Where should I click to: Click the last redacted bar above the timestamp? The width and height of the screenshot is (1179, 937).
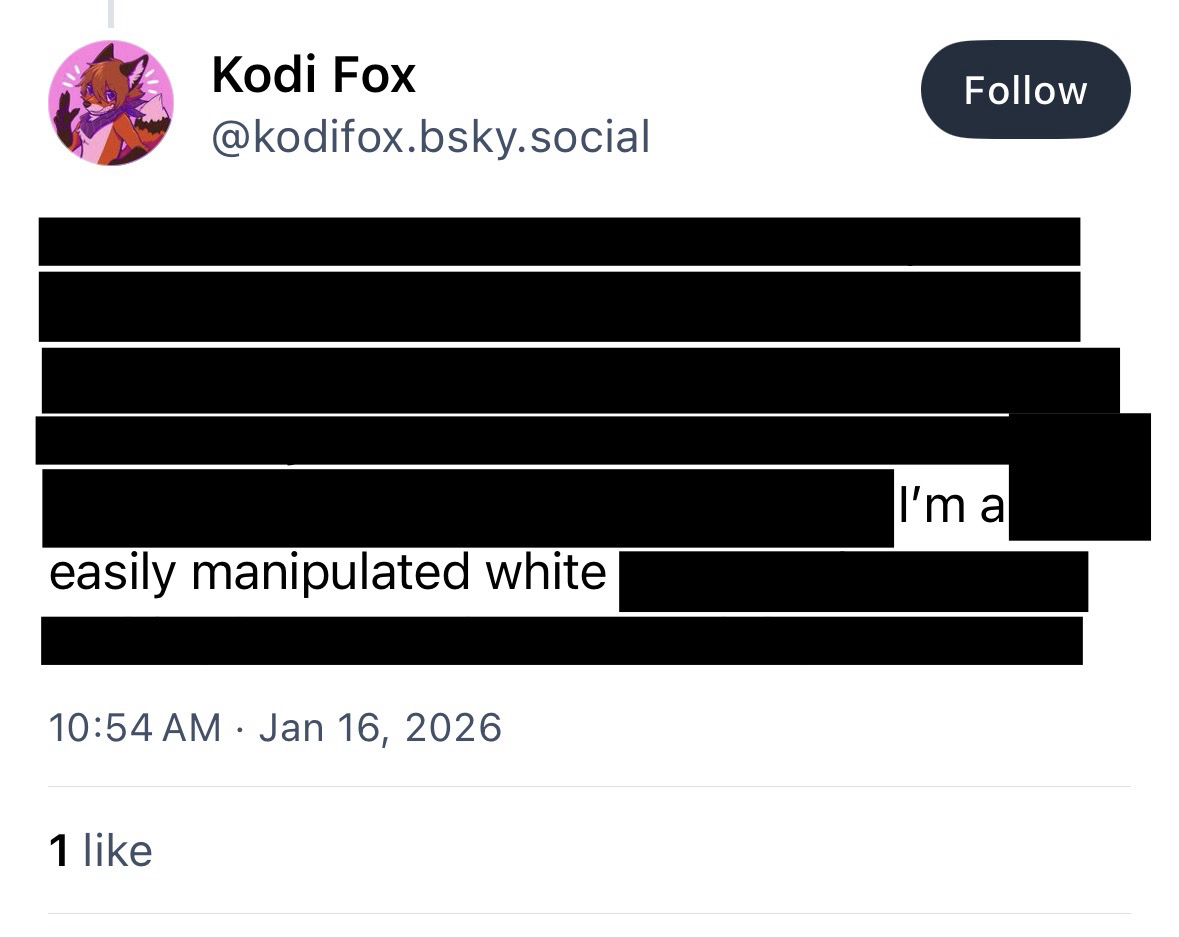(561, 641)
